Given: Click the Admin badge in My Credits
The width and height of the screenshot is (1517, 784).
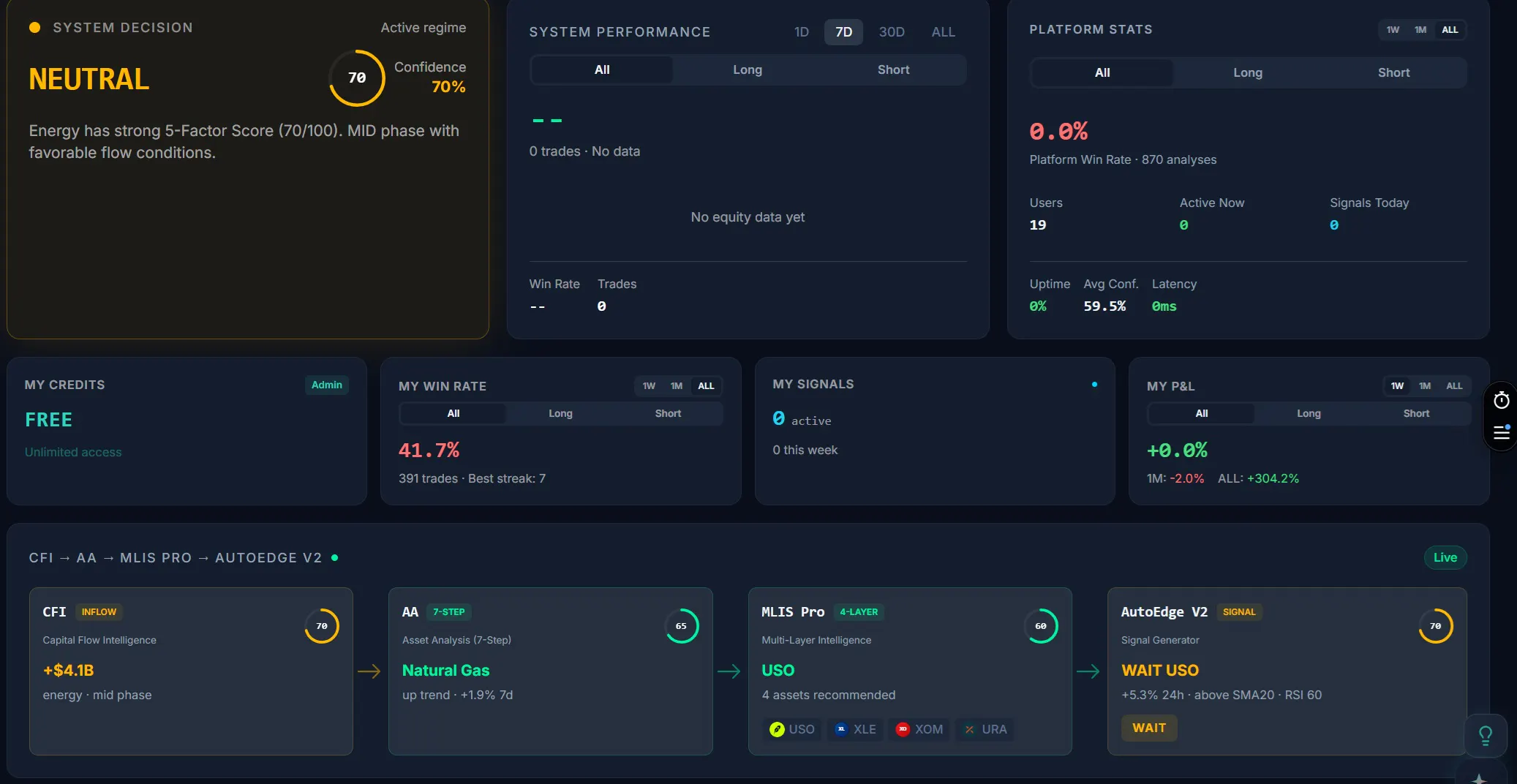Looking at the screenshot, I should click(x=326, y=385).
